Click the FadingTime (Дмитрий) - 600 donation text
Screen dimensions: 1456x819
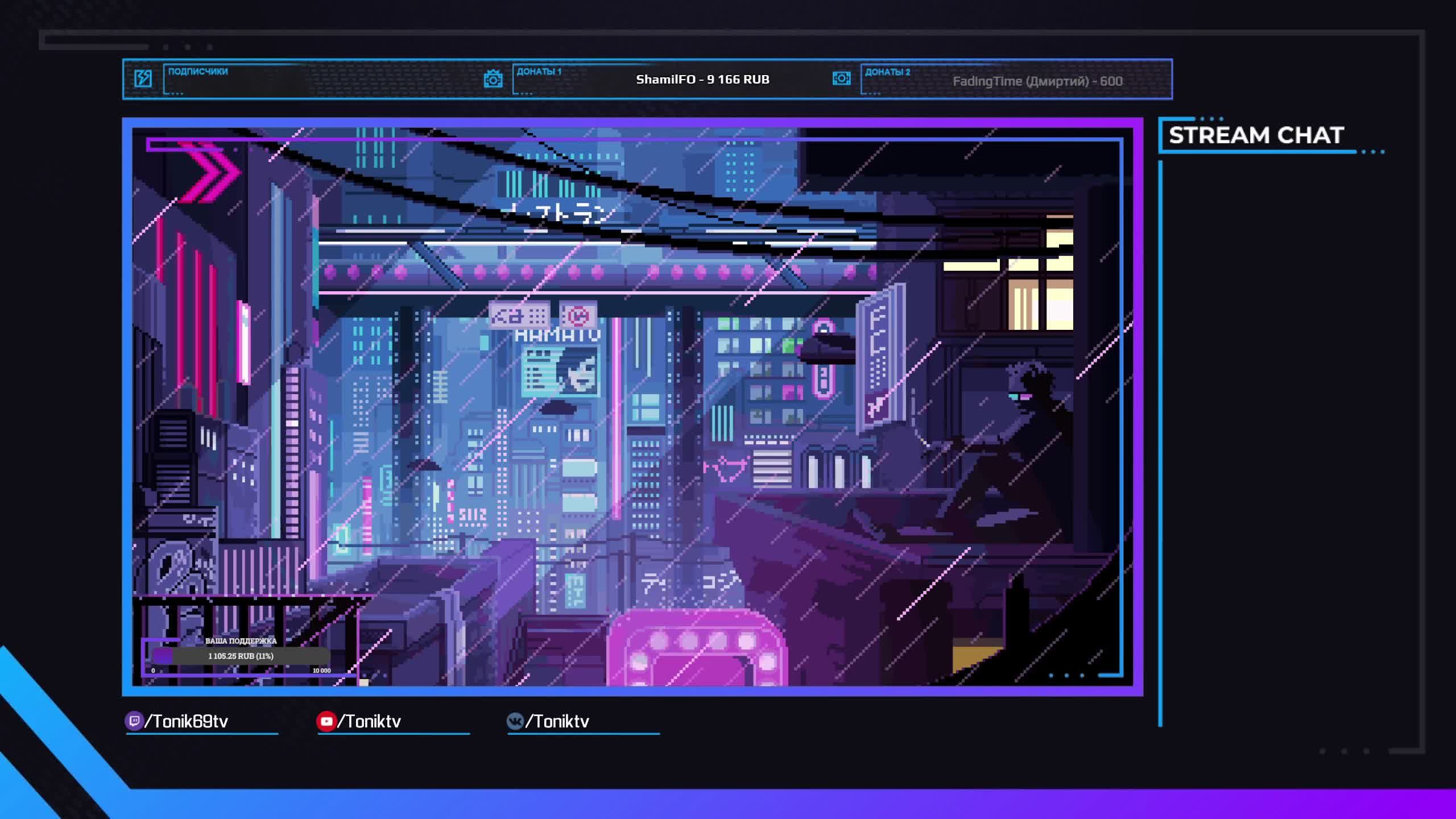tap(1037, 81)
